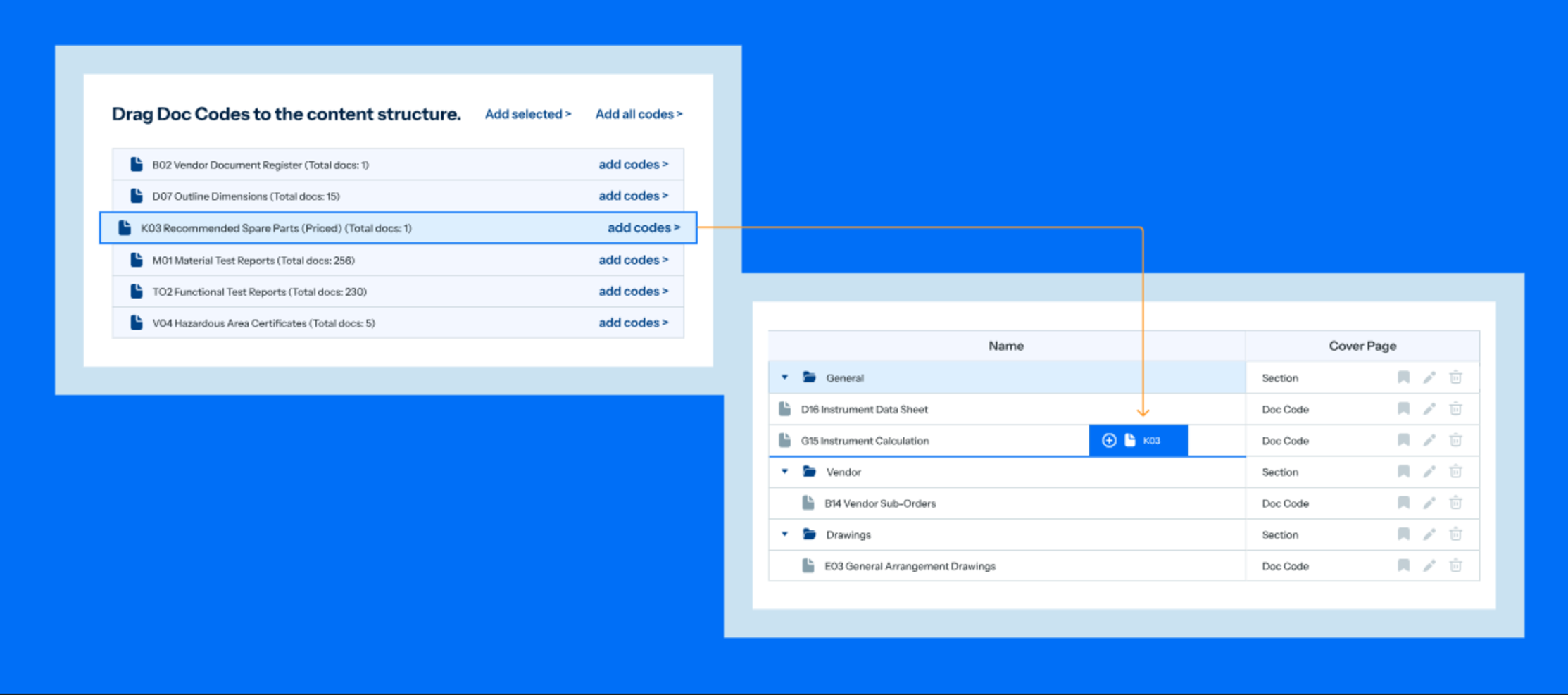Click bookmark icon for E03 General Arrangement Drawings
This screenshot has width=1568, height=695.
(x=1403, y=565)
